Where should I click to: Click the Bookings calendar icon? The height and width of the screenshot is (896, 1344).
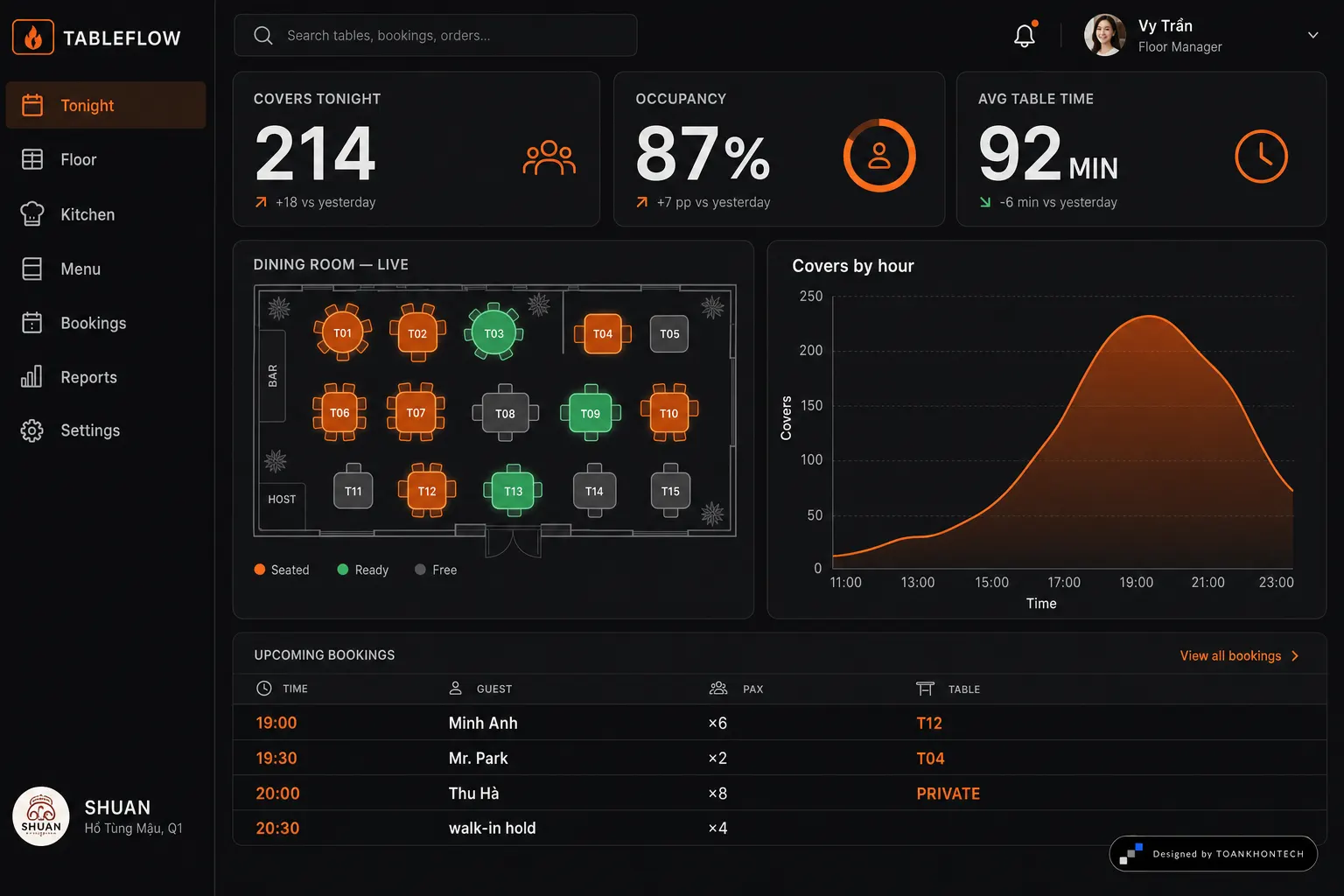[32, 323]
